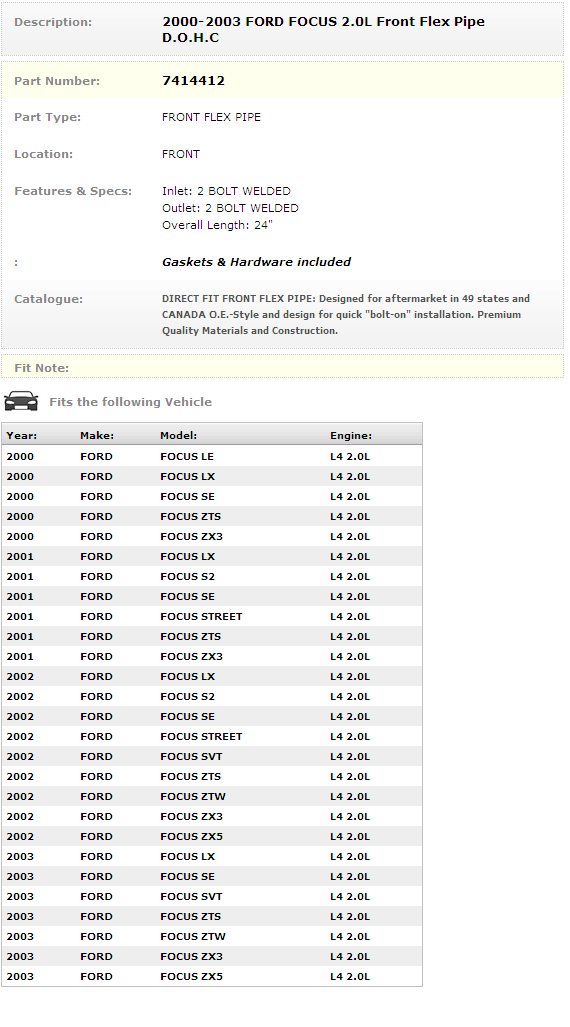
Task: Click Gaskets & Hardware included text
Action: pos(256,262)
